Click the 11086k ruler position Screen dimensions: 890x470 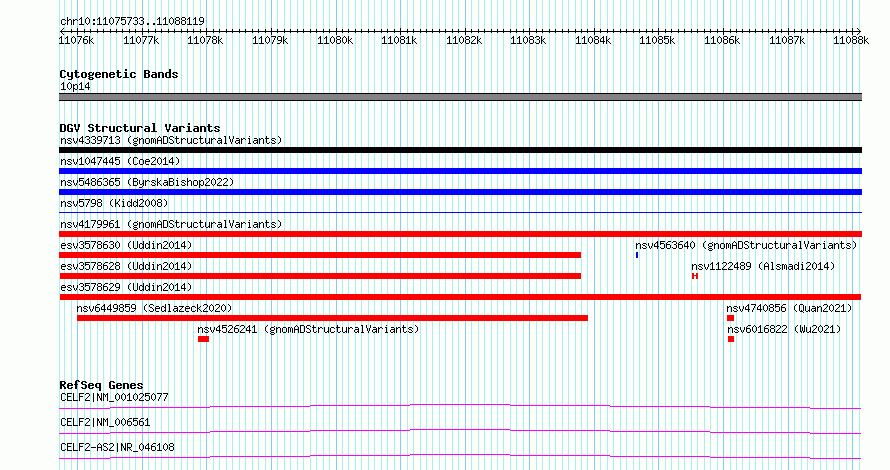(x=722, y=40)
